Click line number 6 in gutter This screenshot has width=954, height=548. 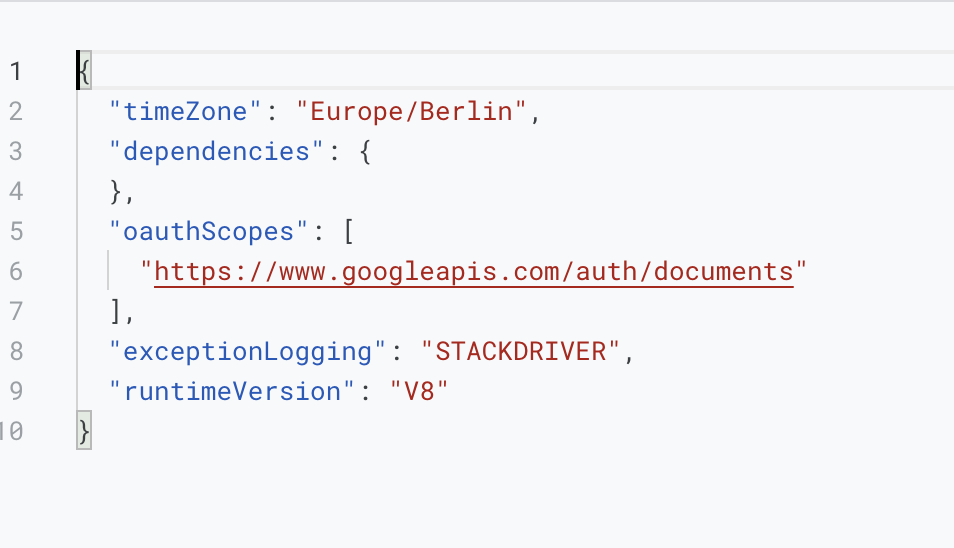16,271
